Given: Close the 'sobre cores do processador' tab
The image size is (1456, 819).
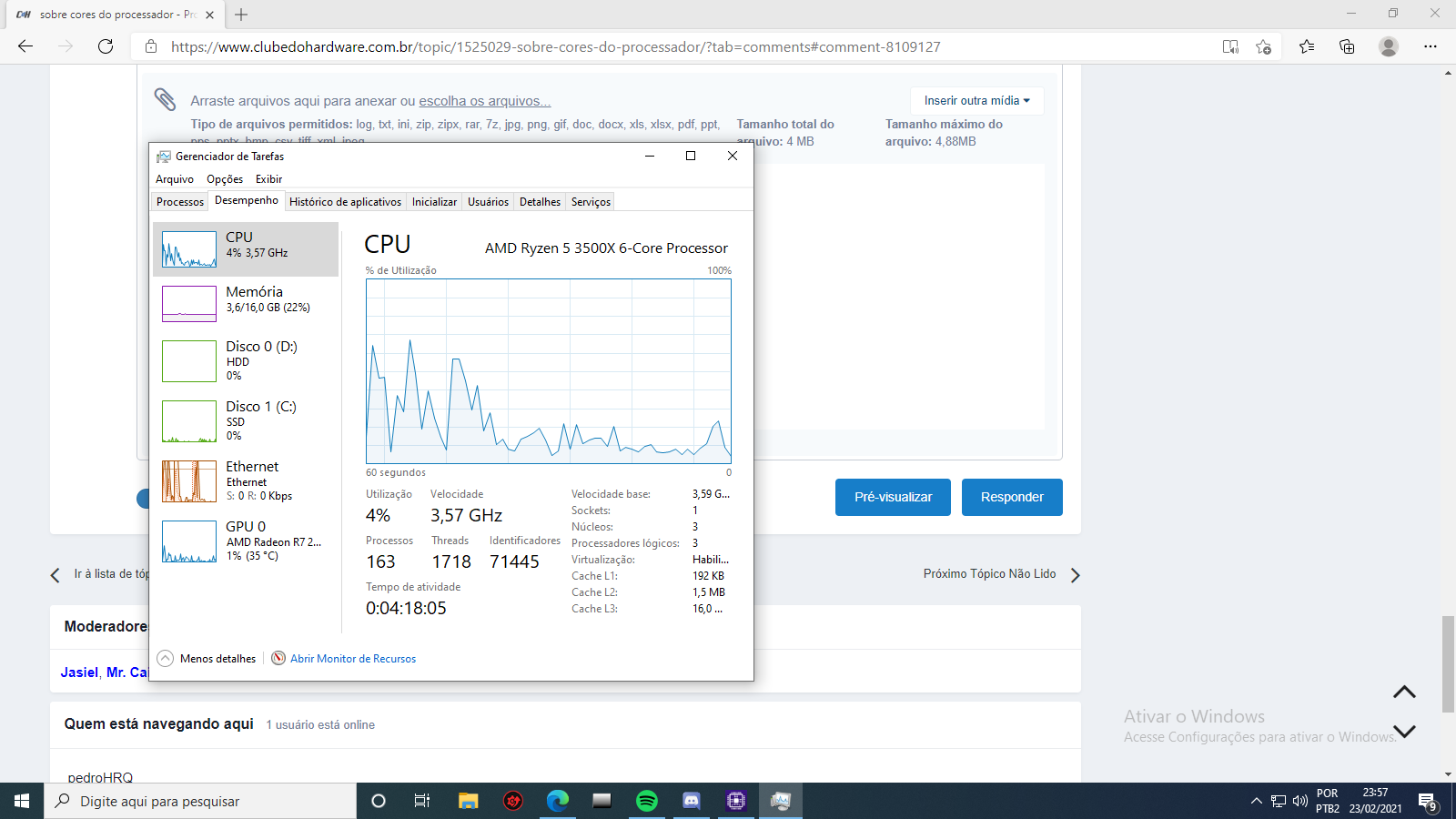Looking at the screenshot, I should tap(209, 15).
